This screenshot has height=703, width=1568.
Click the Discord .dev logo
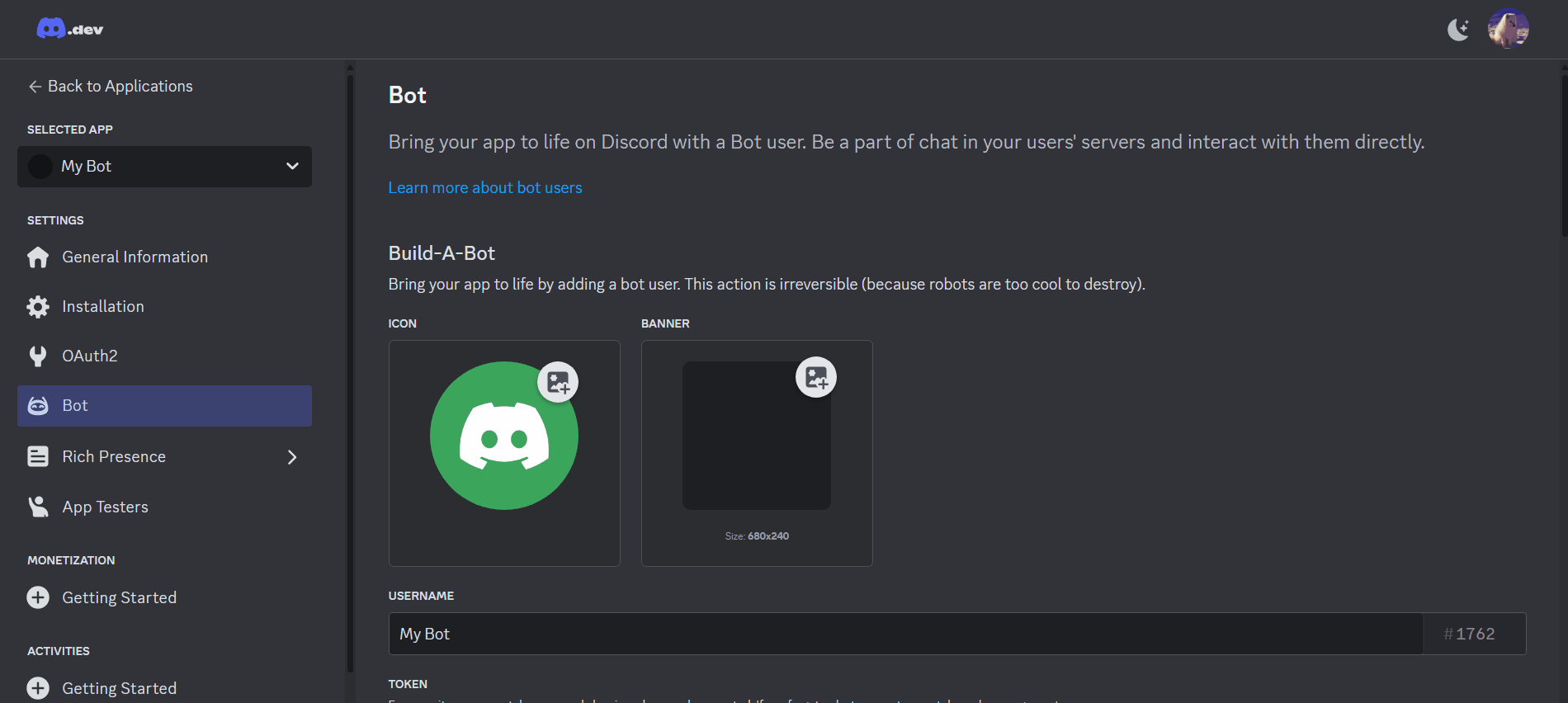[x=70, y=29]
